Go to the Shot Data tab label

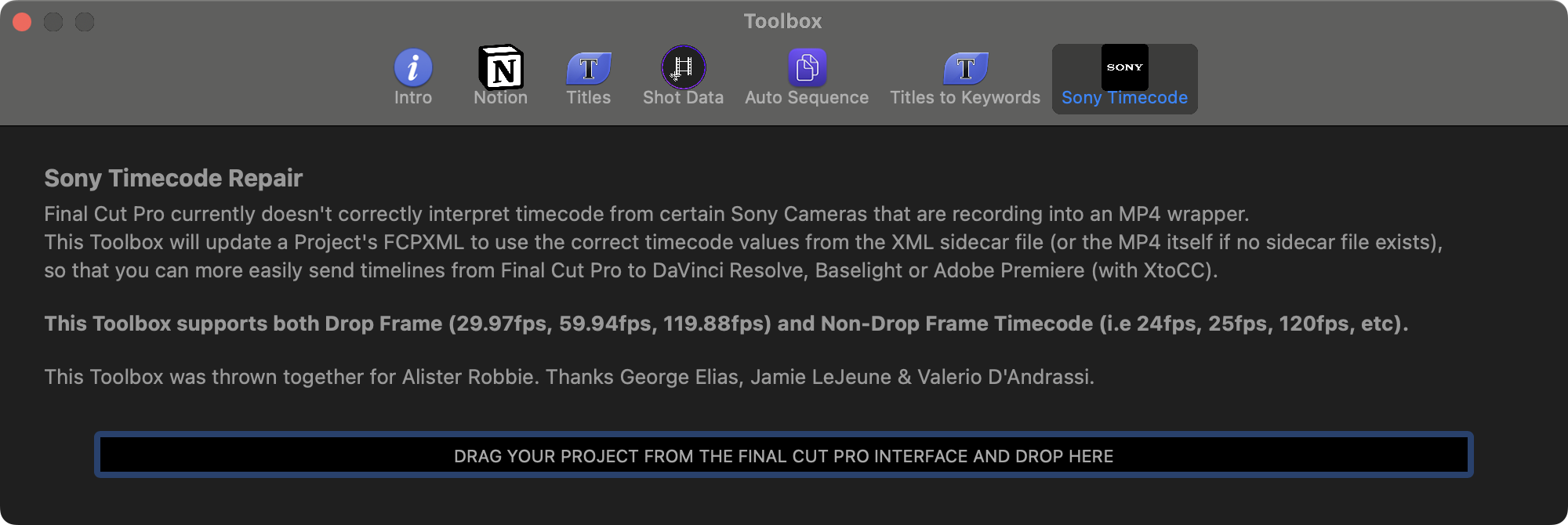pos(684,98)
